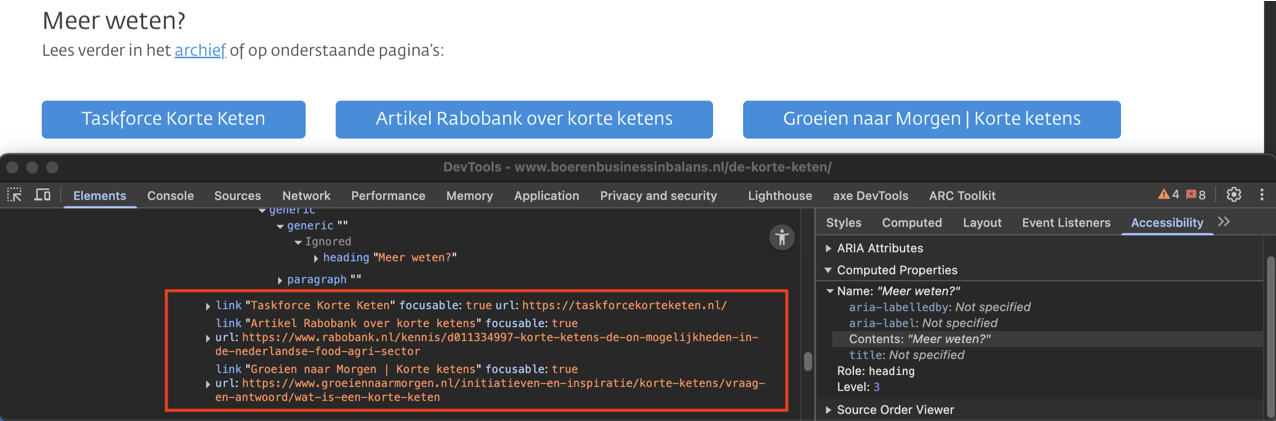Toggle the accessibility tree view button

782,237
